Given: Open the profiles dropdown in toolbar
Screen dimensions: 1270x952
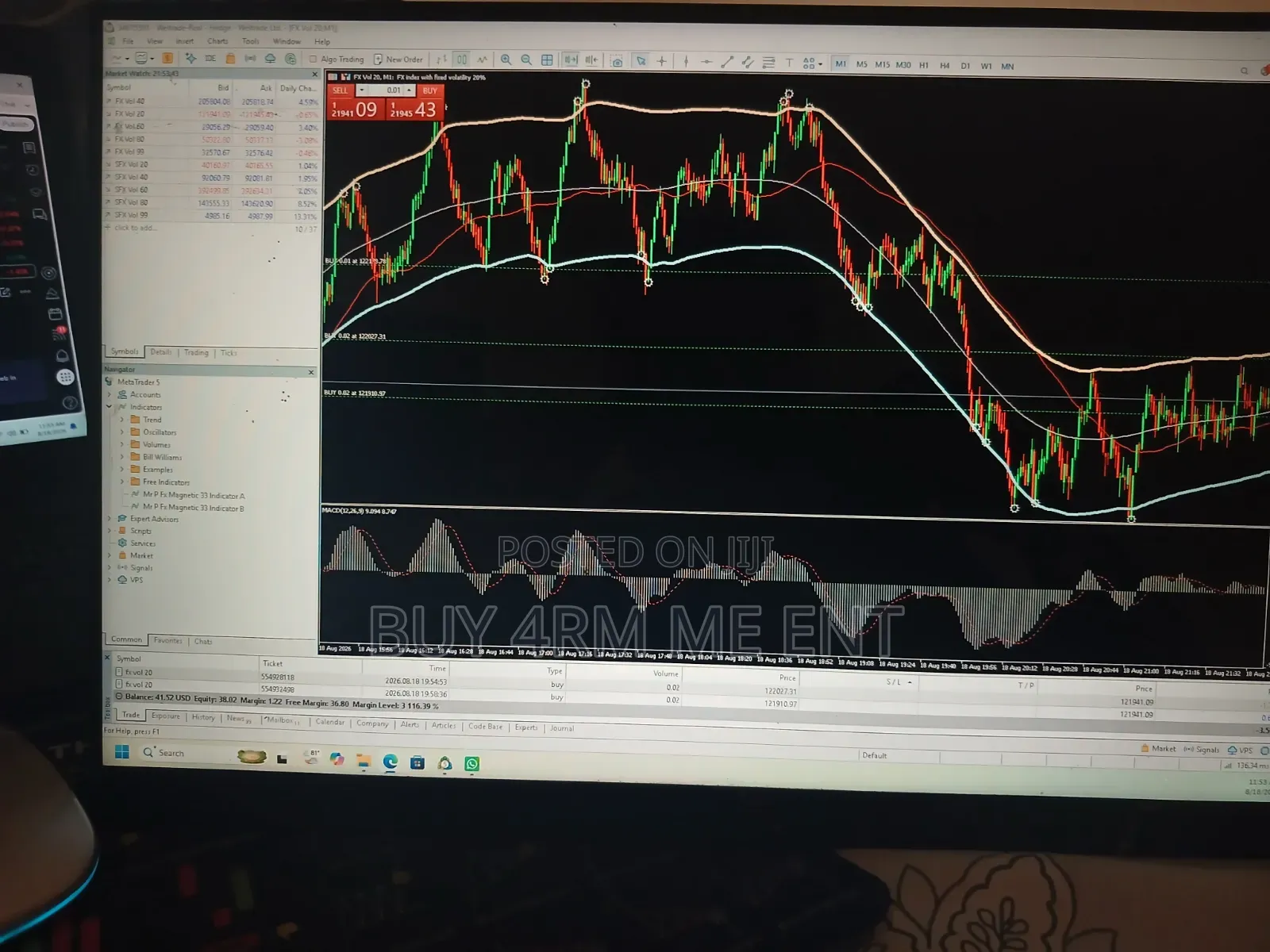Looking at the screenshot, I should pyautogui.click(x=152, y=59).
